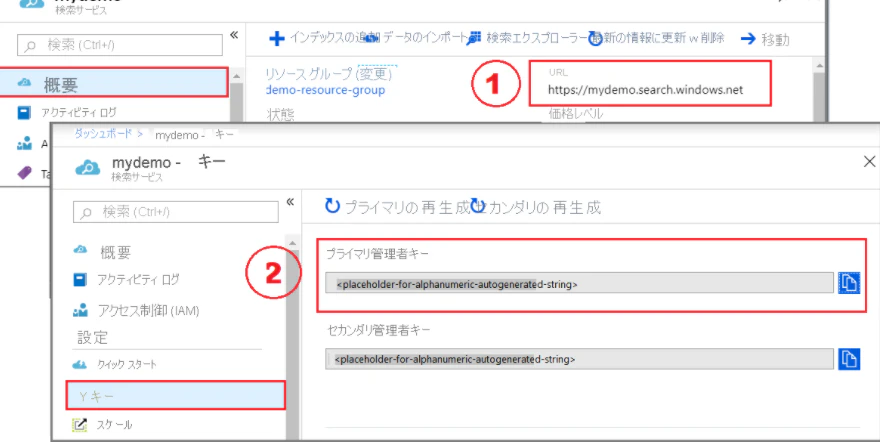The height and width of the screenshot is (442, 880).
Task: Click the Quick start cloud icon
Action: [x=80, y=365]
